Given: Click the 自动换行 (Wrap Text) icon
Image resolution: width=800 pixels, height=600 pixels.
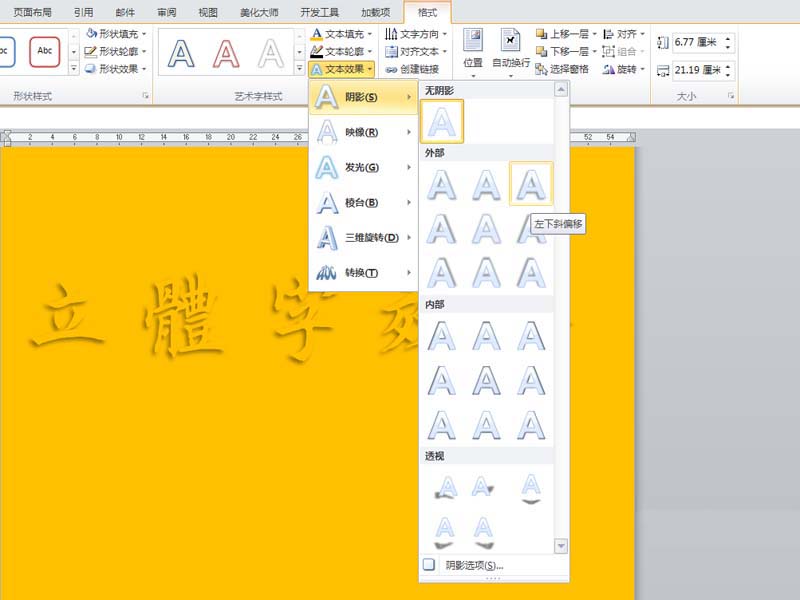Looking at the screenshot, I should pyautogui.click(x=510, y=45).
